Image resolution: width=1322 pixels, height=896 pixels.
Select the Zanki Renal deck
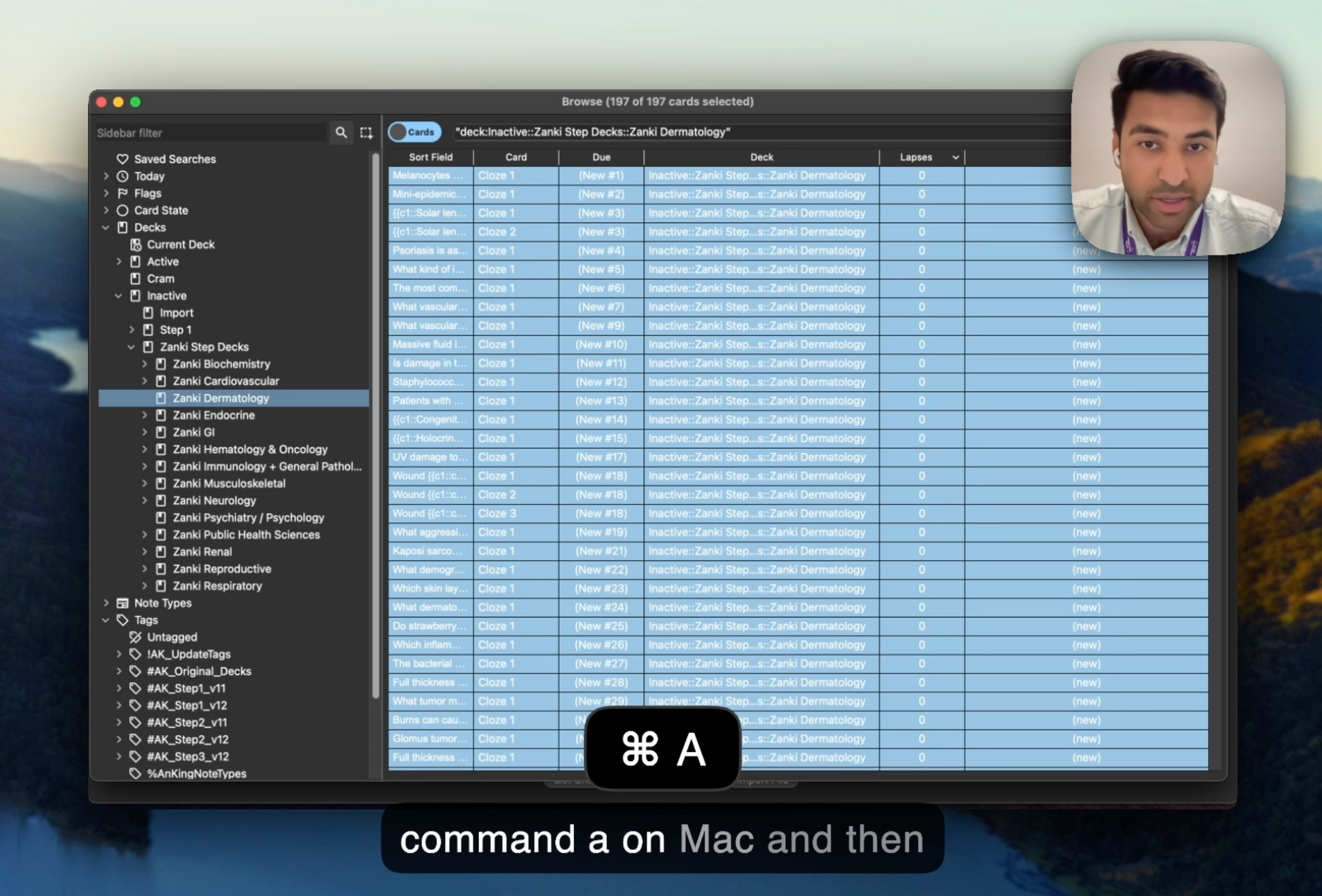coord(202,552)
